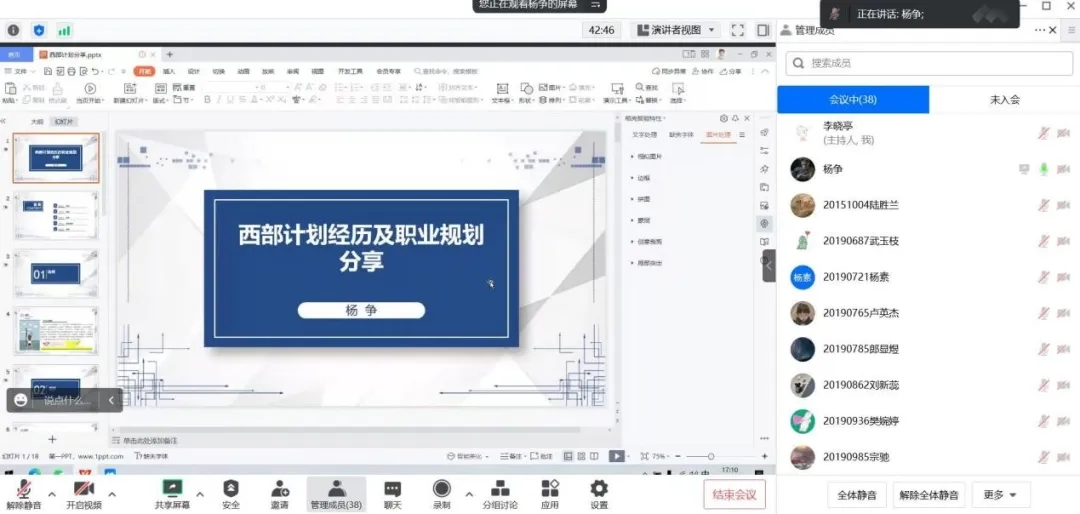Click the meeting info icon
This screenshot has width=1080, height=514.
point(13,30)
